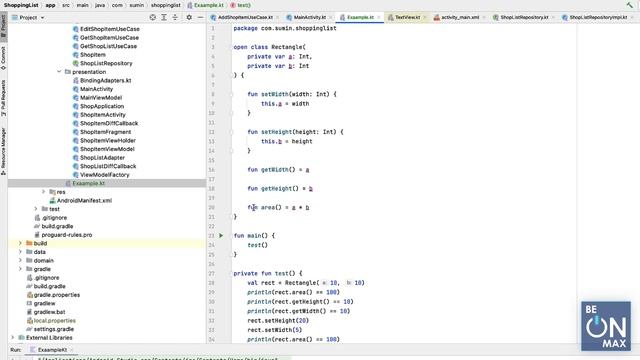Expand External Libraries node
This screenshot has width=640, height=360.
pyautogui.click(x=12, y=337)
